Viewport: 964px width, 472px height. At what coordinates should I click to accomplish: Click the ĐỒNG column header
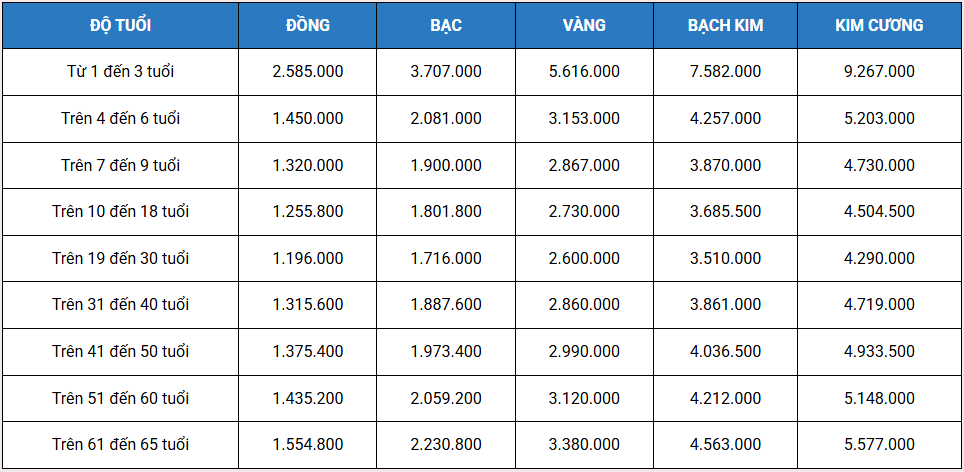(x=307, y=25)
